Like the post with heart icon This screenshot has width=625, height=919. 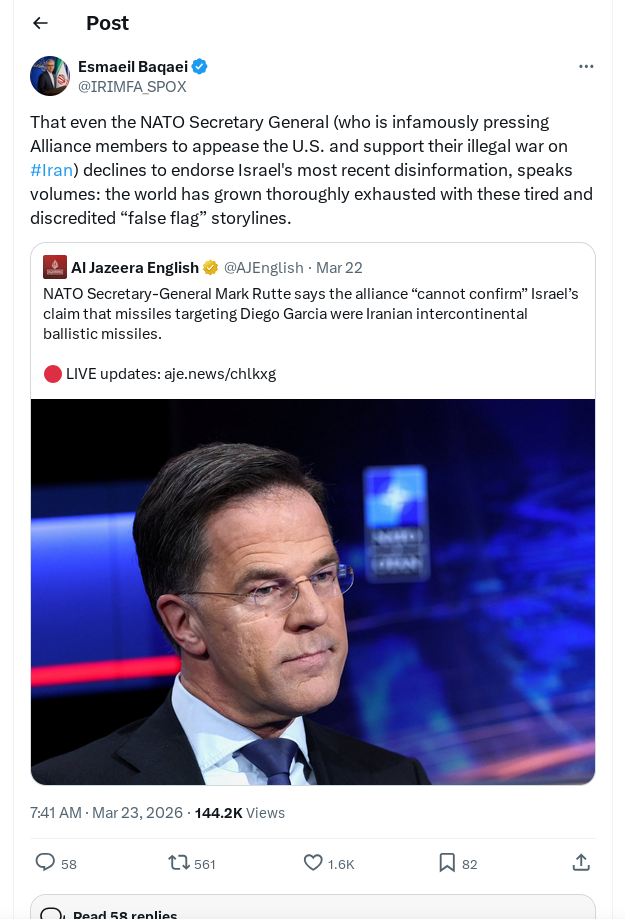click(313, 862)
